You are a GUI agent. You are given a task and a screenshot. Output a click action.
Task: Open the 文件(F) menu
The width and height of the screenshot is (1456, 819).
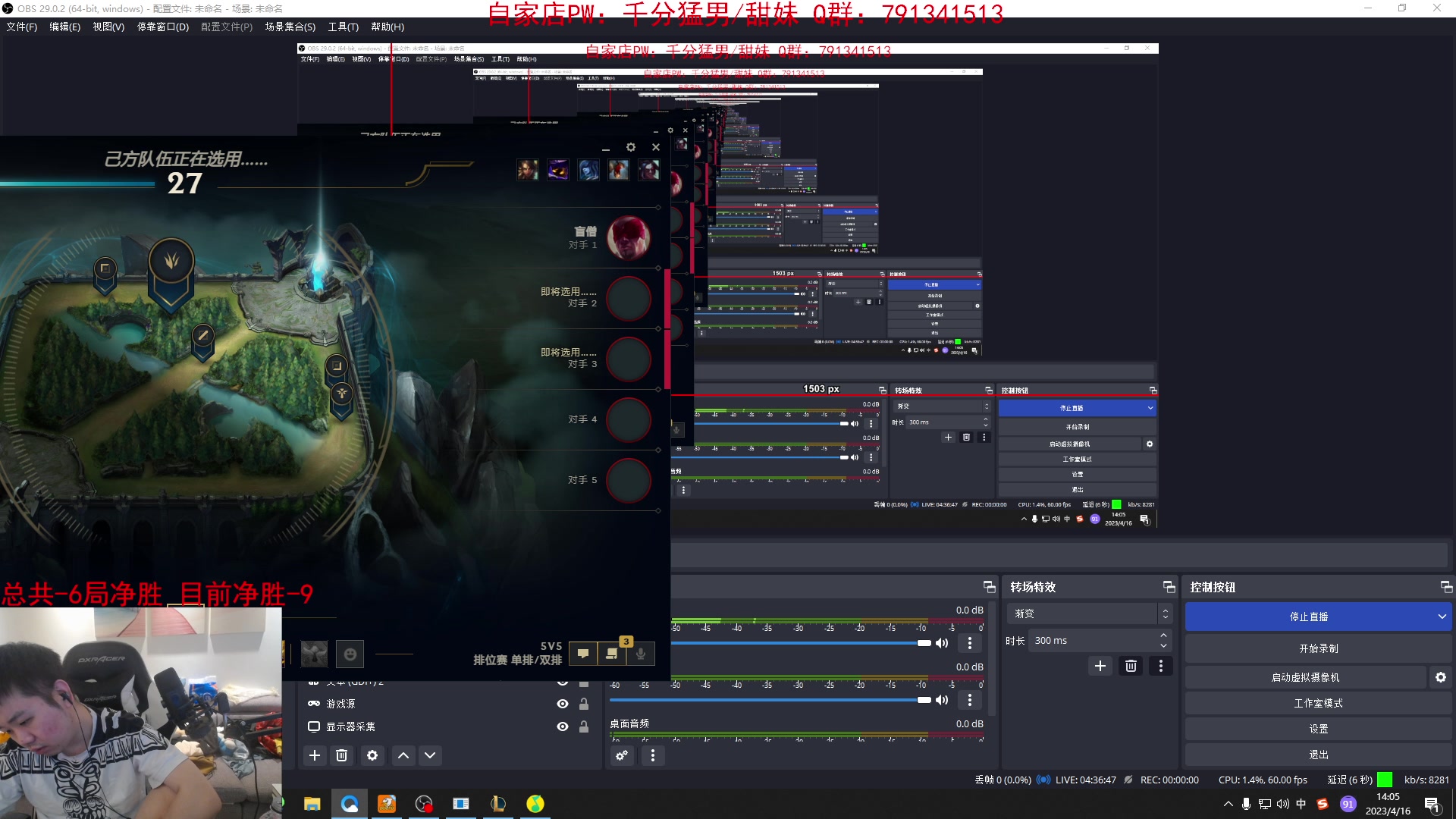click(x=22, y=27)
